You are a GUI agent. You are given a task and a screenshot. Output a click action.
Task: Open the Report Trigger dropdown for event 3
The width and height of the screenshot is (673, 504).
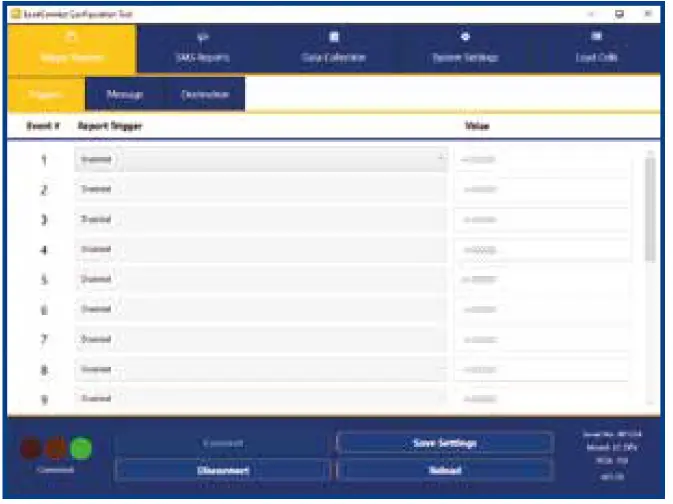pos(261,219)
